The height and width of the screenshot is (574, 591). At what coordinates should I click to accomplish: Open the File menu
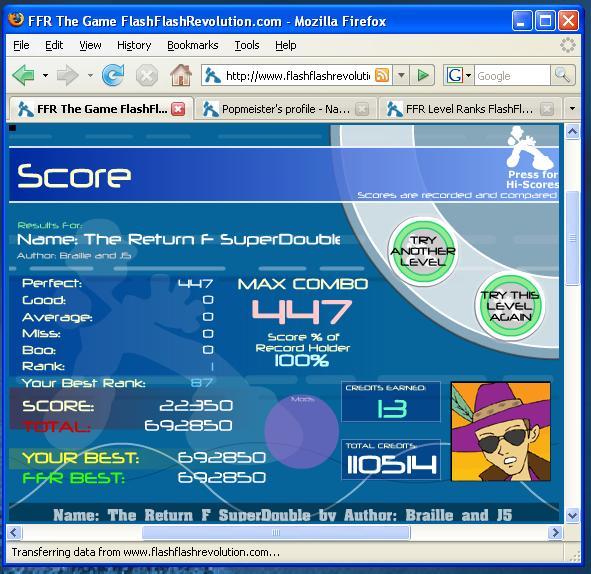point(21,45)
